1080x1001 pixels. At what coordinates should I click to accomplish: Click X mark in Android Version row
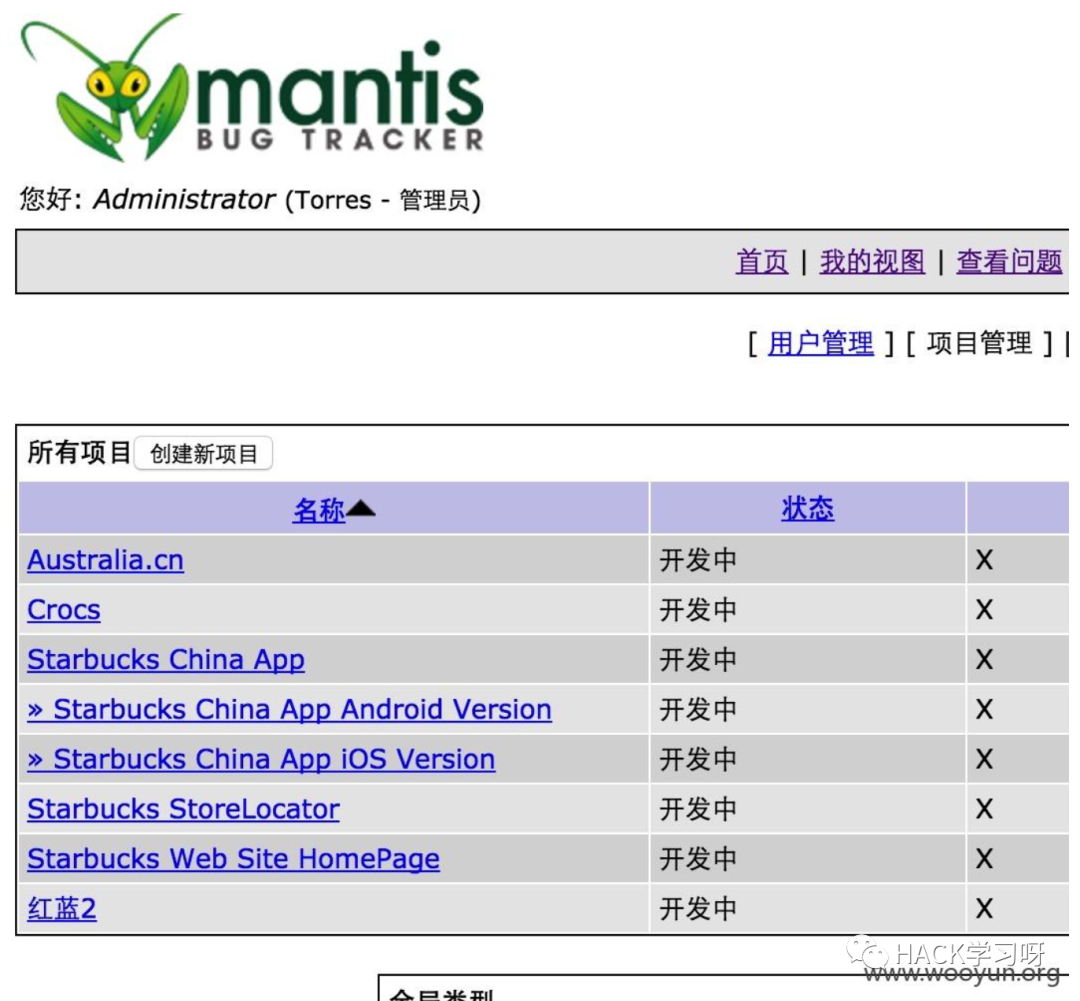(x=984, y=710)
